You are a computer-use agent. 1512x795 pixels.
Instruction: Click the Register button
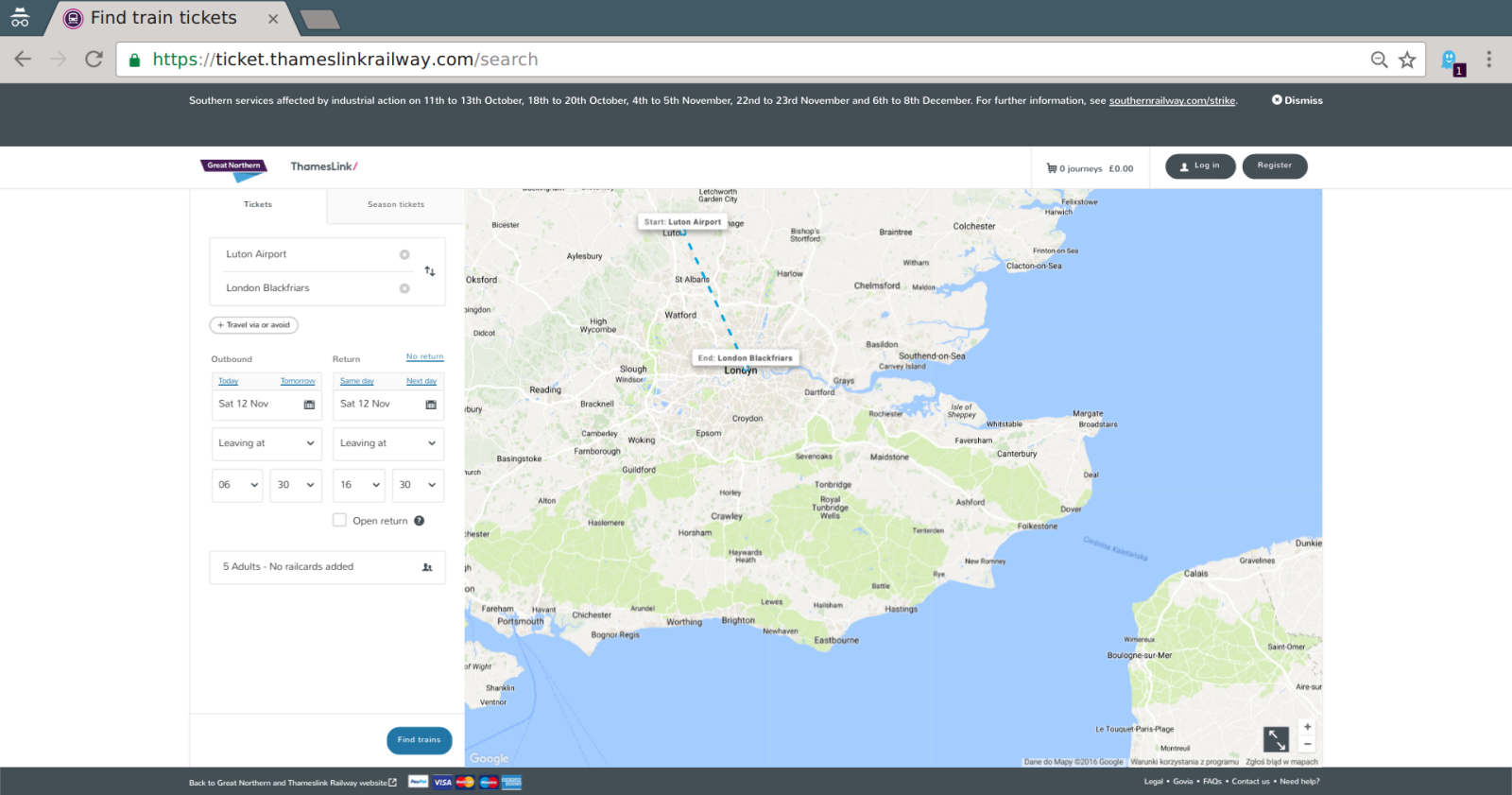tap(1275, 166)
